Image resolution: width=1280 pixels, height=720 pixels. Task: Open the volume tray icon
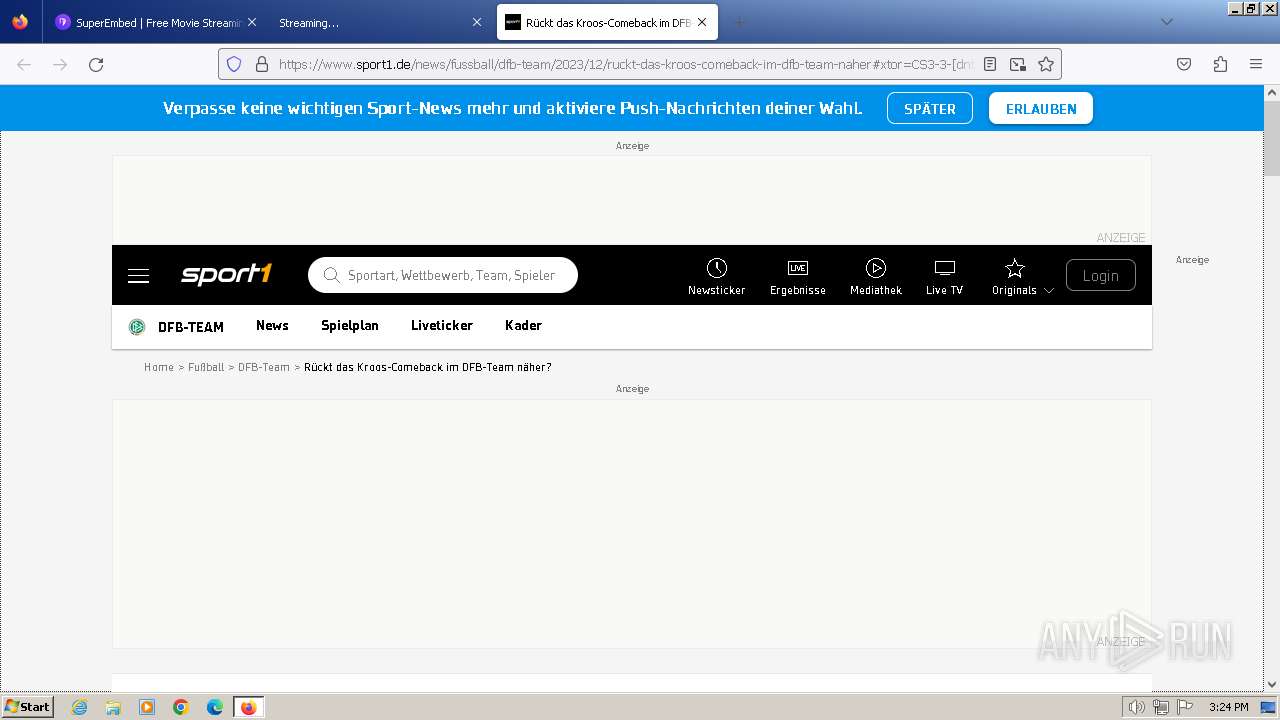coord(1136,707)
